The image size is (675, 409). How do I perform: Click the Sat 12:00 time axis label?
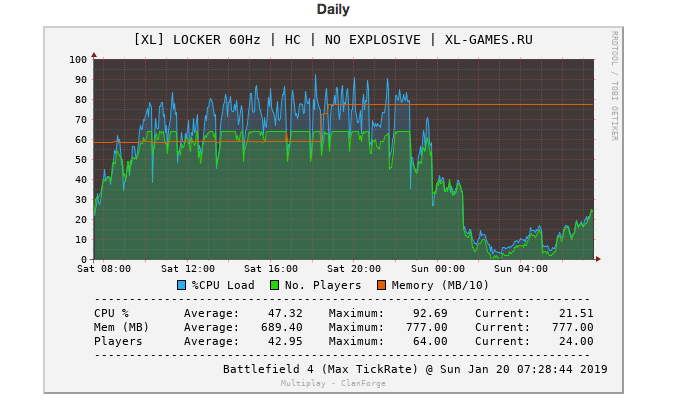tap(188, 269)
